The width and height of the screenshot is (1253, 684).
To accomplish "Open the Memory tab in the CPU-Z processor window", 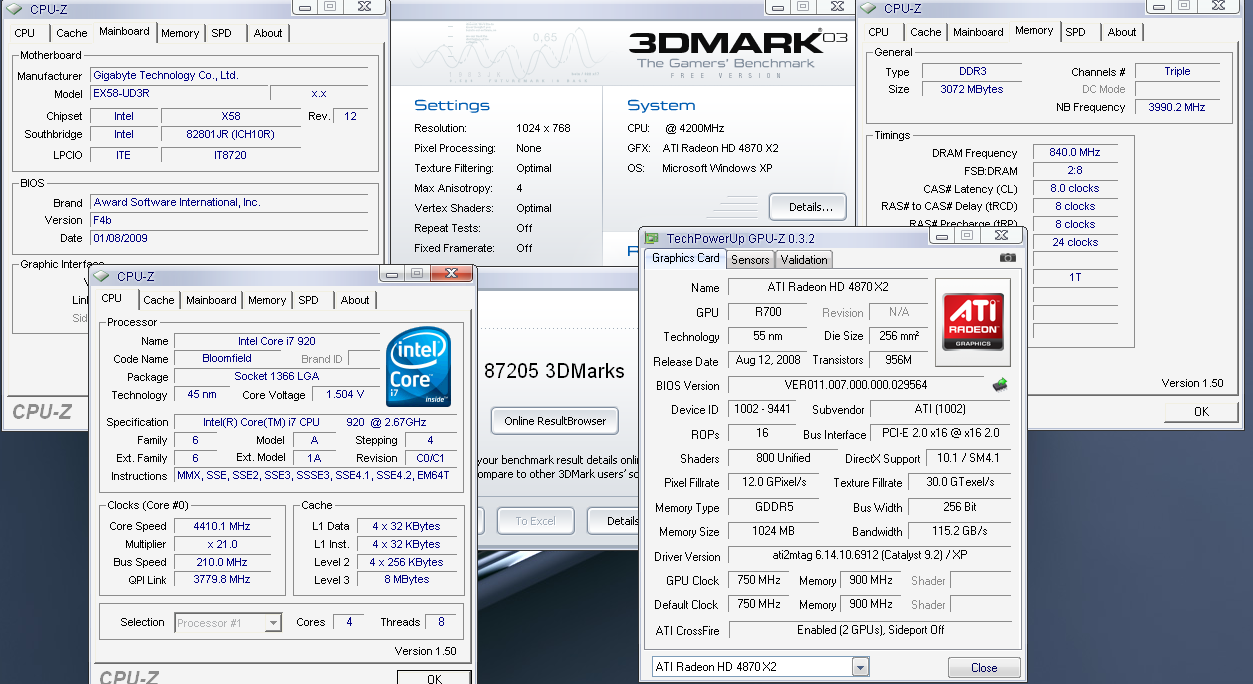I will (x=267, y=300).
